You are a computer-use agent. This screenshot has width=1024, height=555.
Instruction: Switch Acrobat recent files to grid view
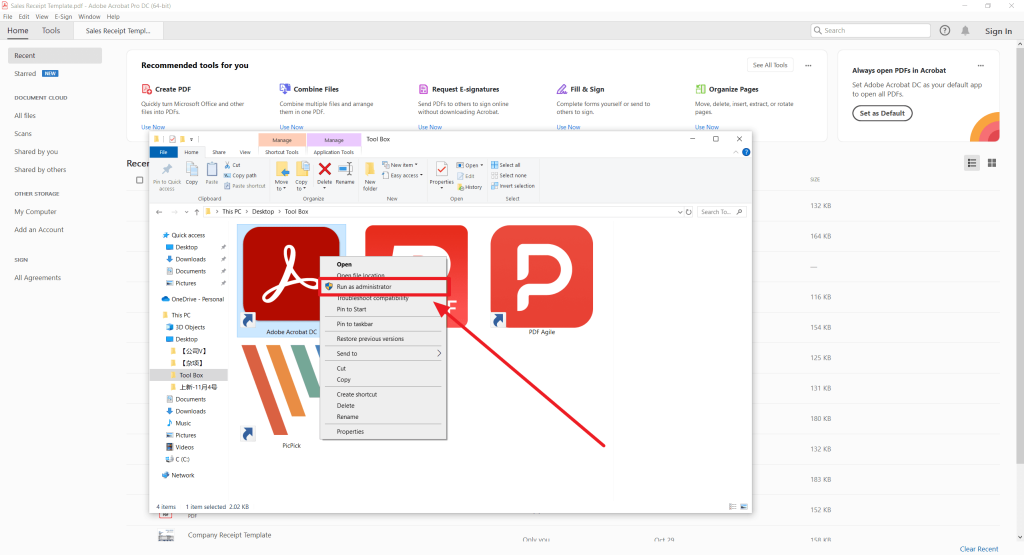pyautogui.click(x=992, y=163)
